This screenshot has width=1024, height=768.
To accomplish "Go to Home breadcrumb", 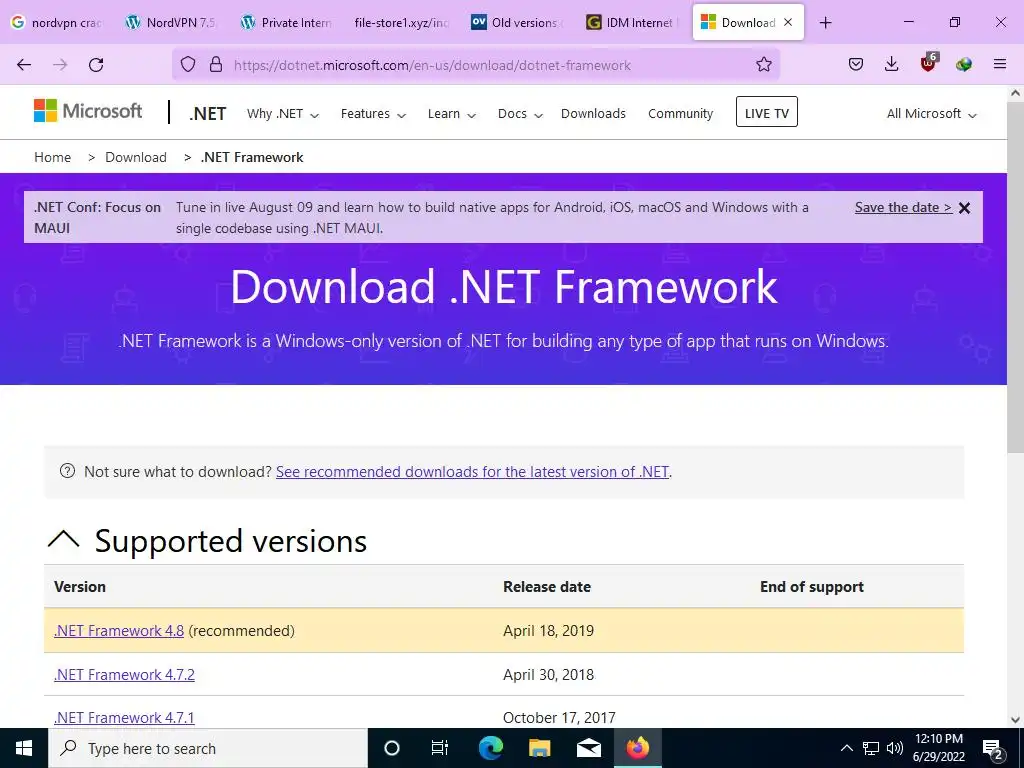I will point(52,157).
